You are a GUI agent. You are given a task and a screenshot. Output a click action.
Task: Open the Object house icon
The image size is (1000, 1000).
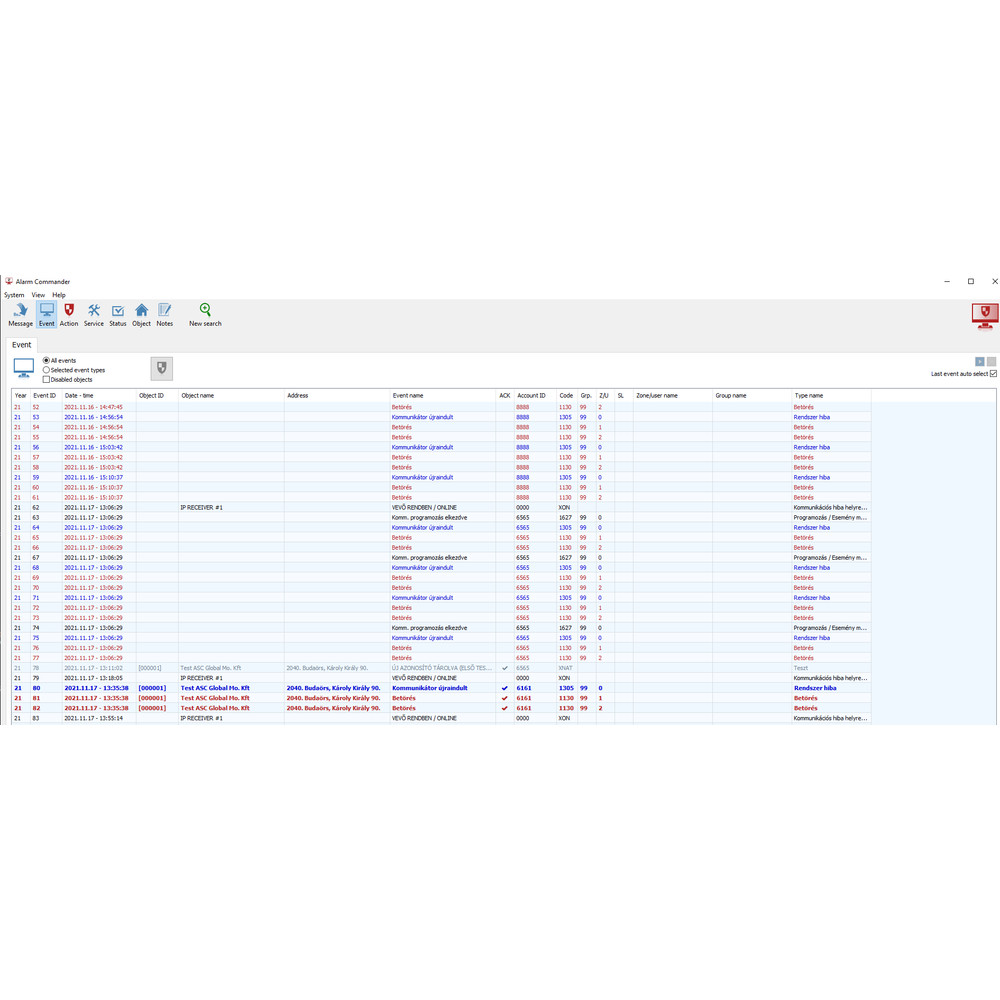(141, 315)
